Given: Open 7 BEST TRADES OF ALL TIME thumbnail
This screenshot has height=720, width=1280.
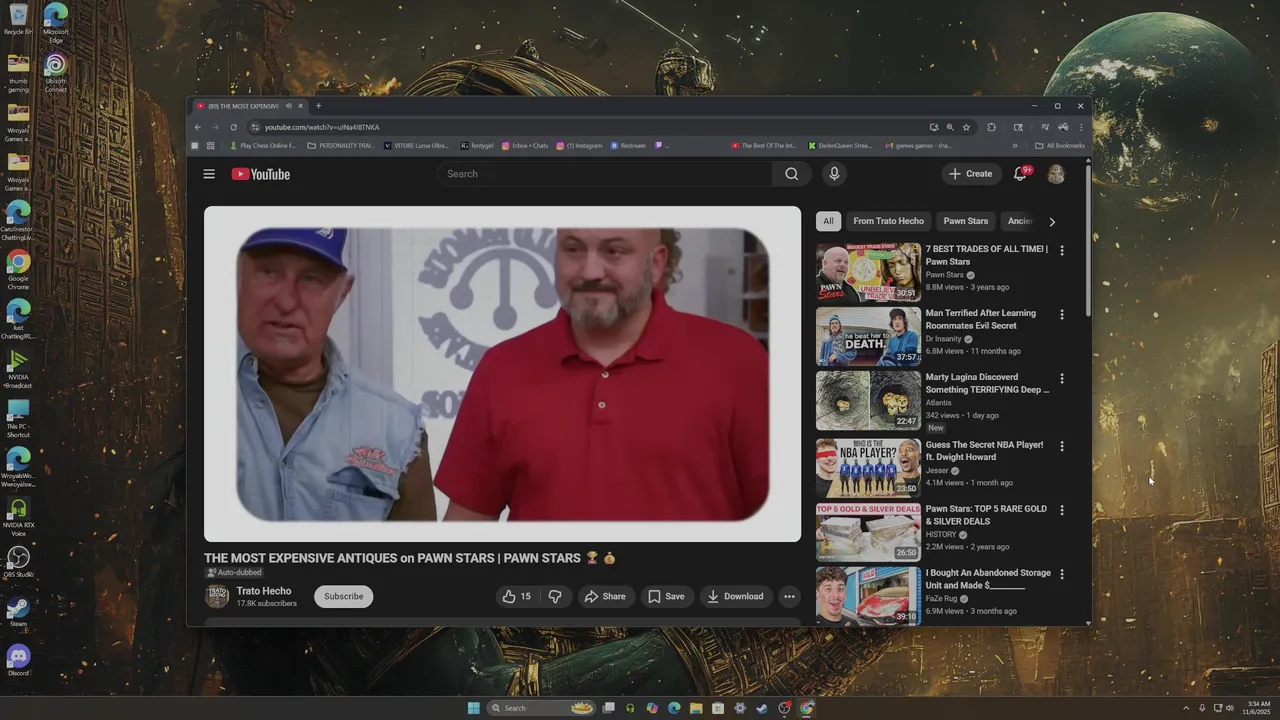Looking at the screenshot, I should click(868, 272).
